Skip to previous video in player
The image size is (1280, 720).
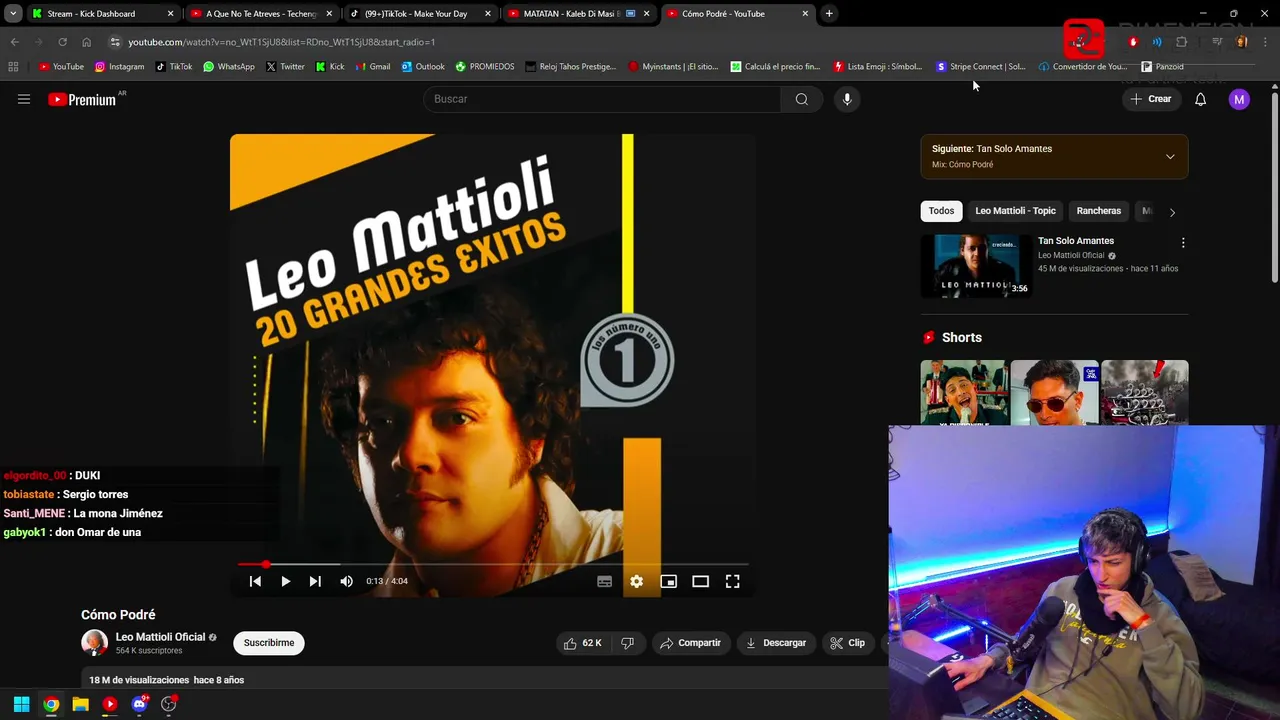point(255,581)
